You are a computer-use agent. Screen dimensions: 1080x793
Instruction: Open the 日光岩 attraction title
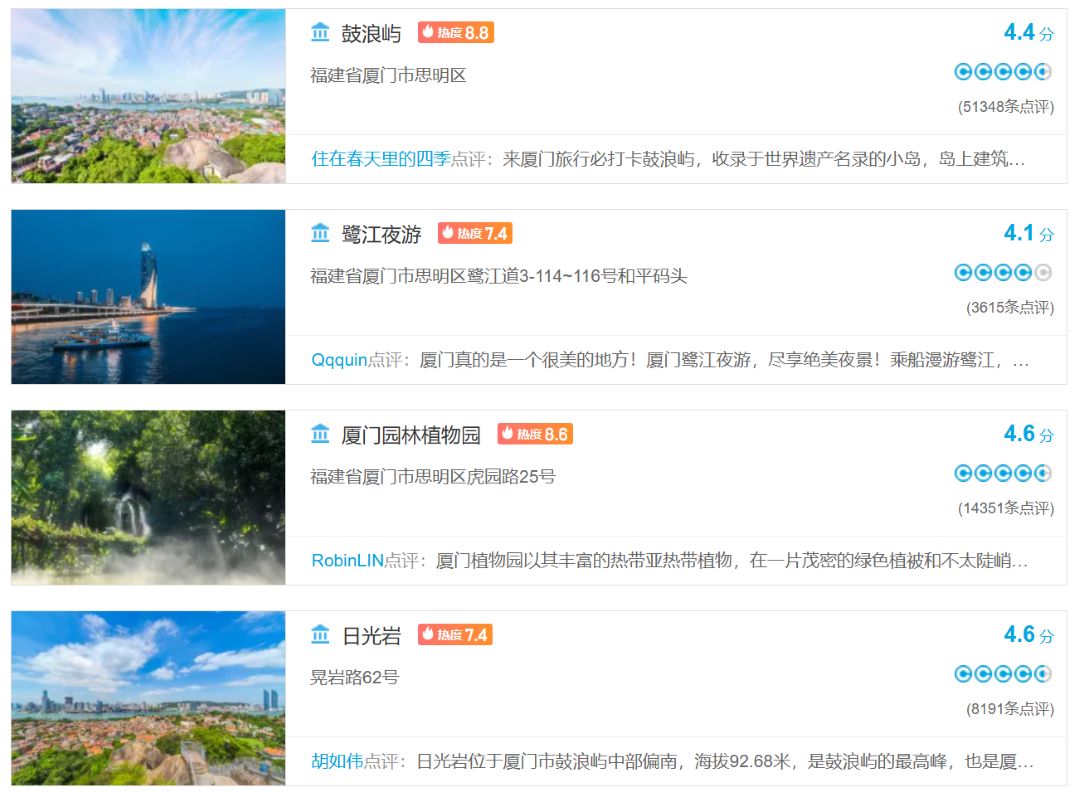(x=371, y=636)
